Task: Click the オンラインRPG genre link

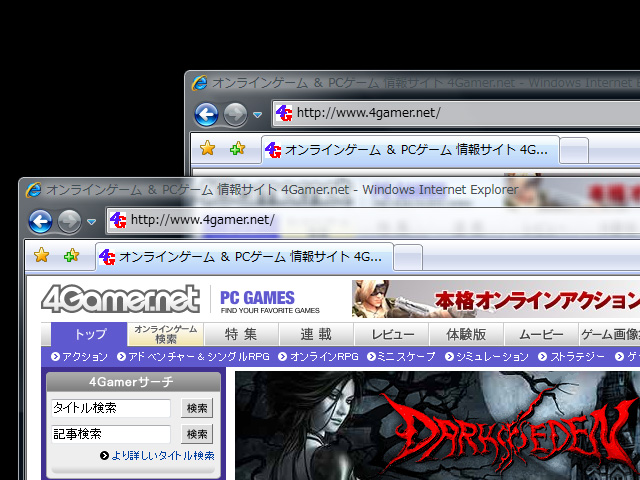Action: (x=324, y=357)
